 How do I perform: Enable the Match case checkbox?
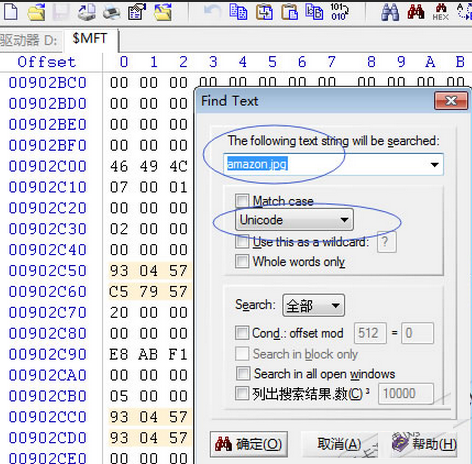tap(242, 201)
